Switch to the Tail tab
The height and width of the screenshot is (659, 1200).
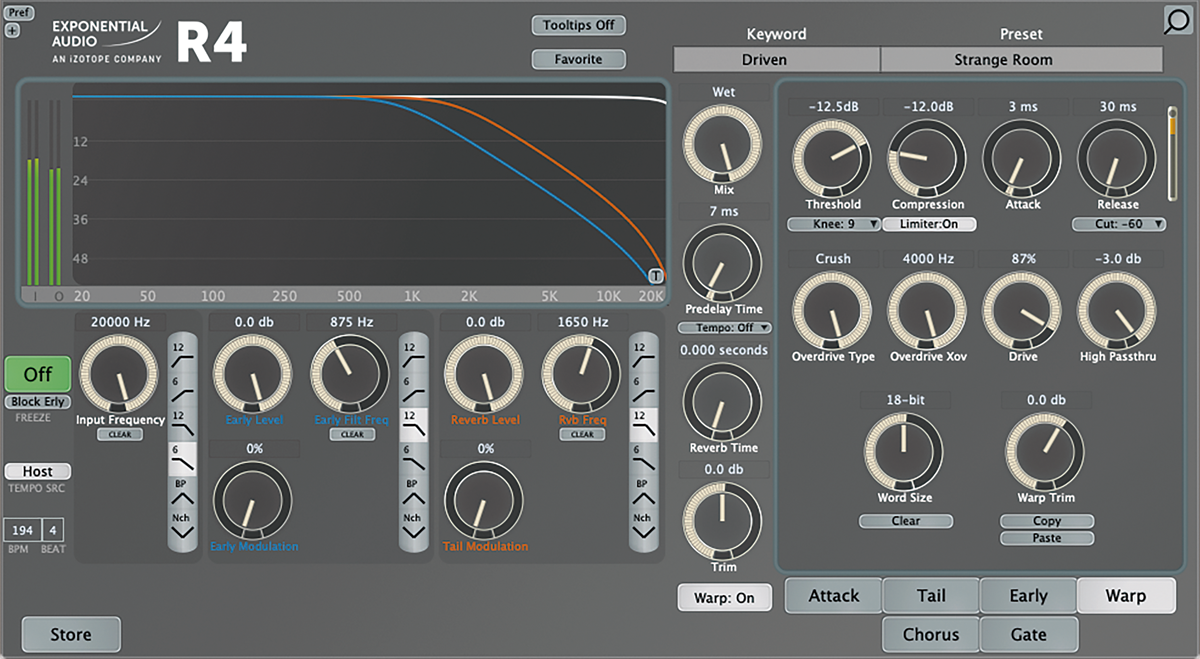[x=931, y=596]
